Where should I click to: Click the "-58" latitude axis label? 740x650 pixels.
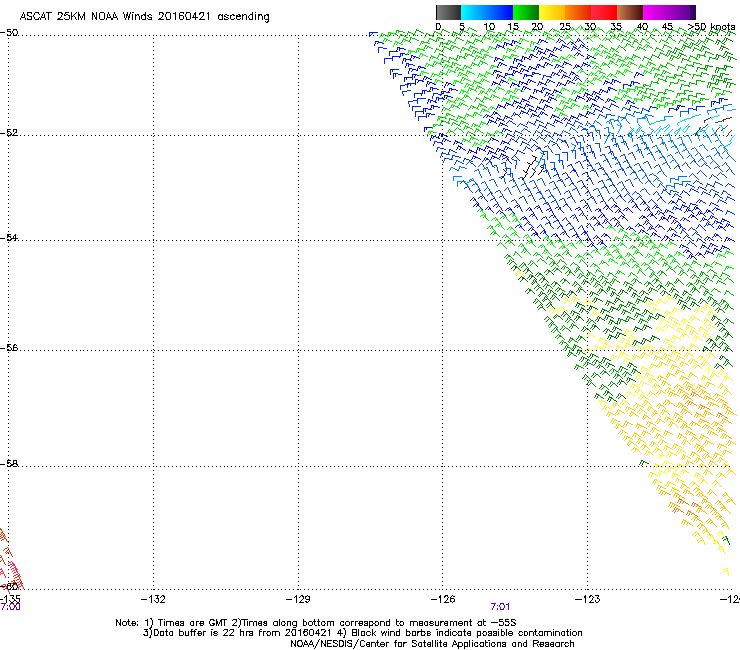pos(9,464)
